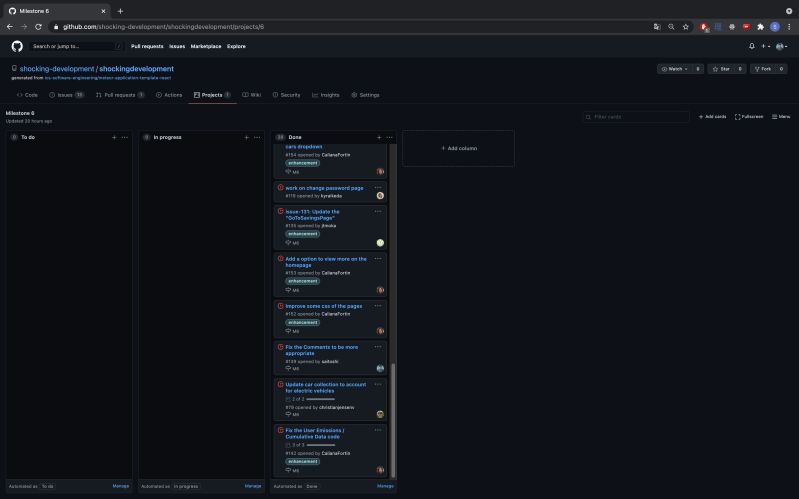Image resolution: width=799 pixels, height=499 pixels.
Task: Add a card to the Done column
Action: click(x=379, y=137)
